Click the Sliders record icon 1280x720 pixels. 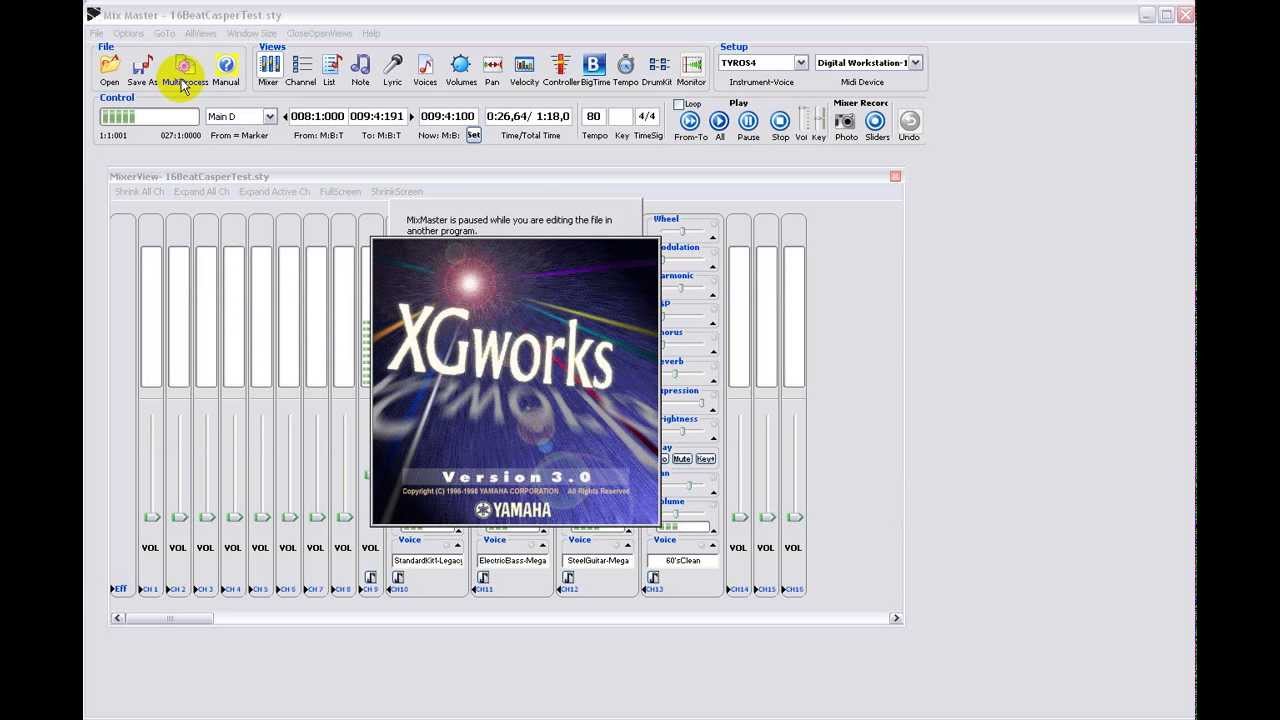tap(875, 121)
